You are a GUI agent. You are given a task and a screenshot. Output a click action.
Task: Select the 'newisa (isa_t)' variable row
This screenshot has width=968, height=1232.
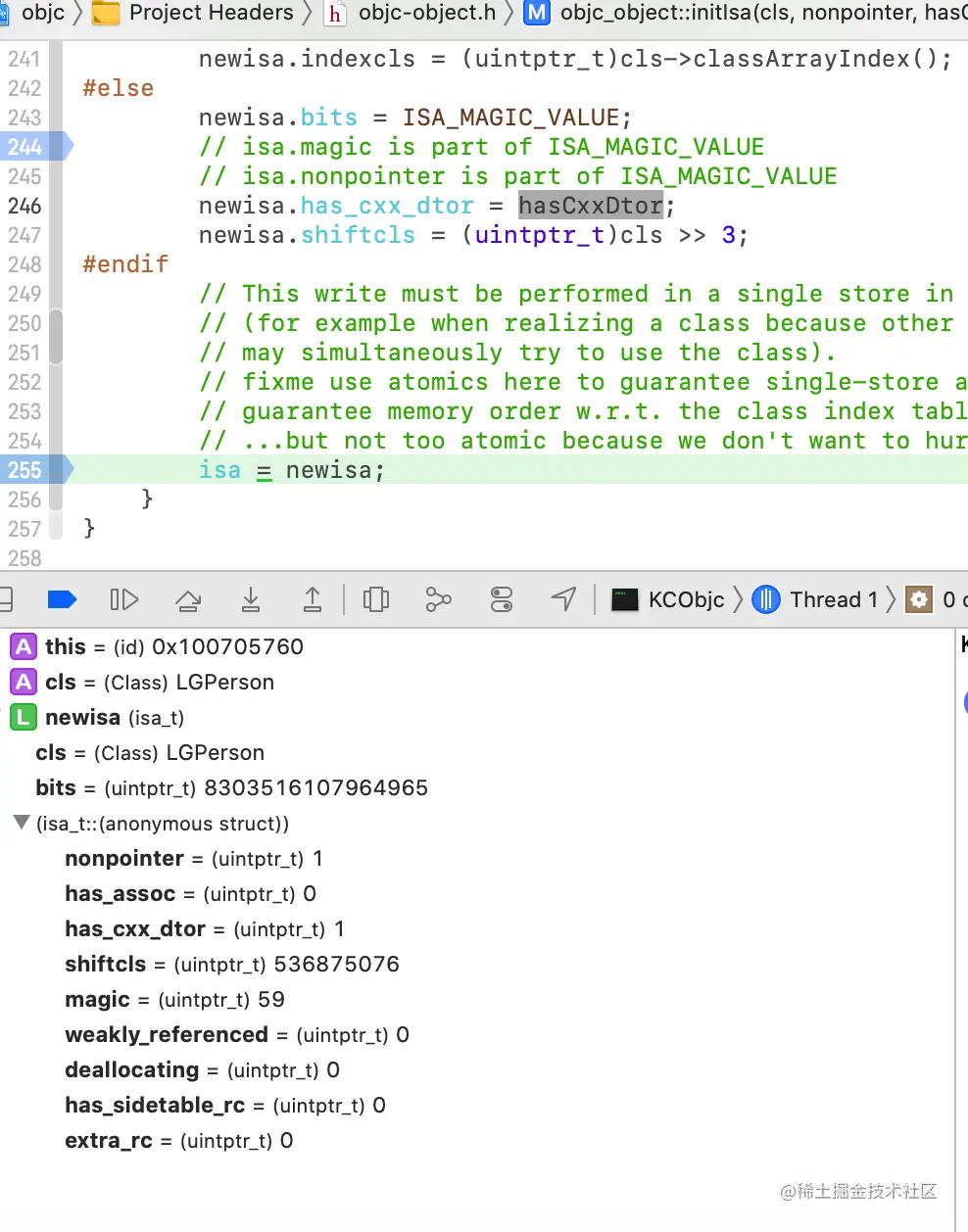click(477, 717)
